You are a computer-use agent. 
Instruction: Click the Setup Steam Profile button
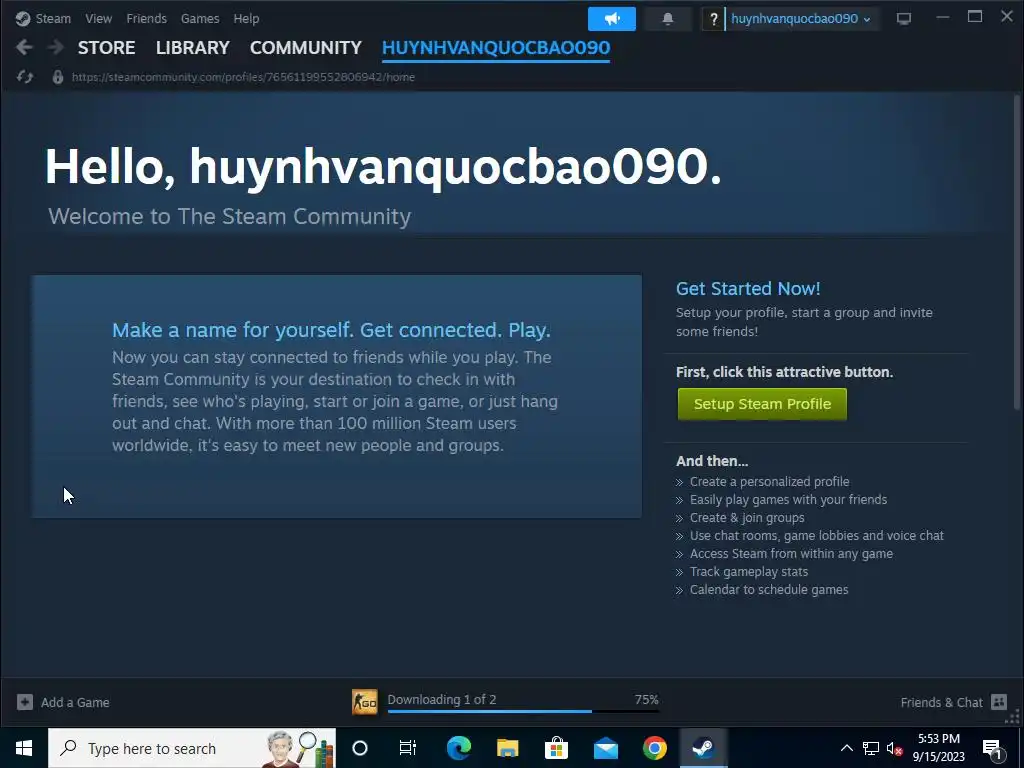pyautogui.click(x=762, y=404)
